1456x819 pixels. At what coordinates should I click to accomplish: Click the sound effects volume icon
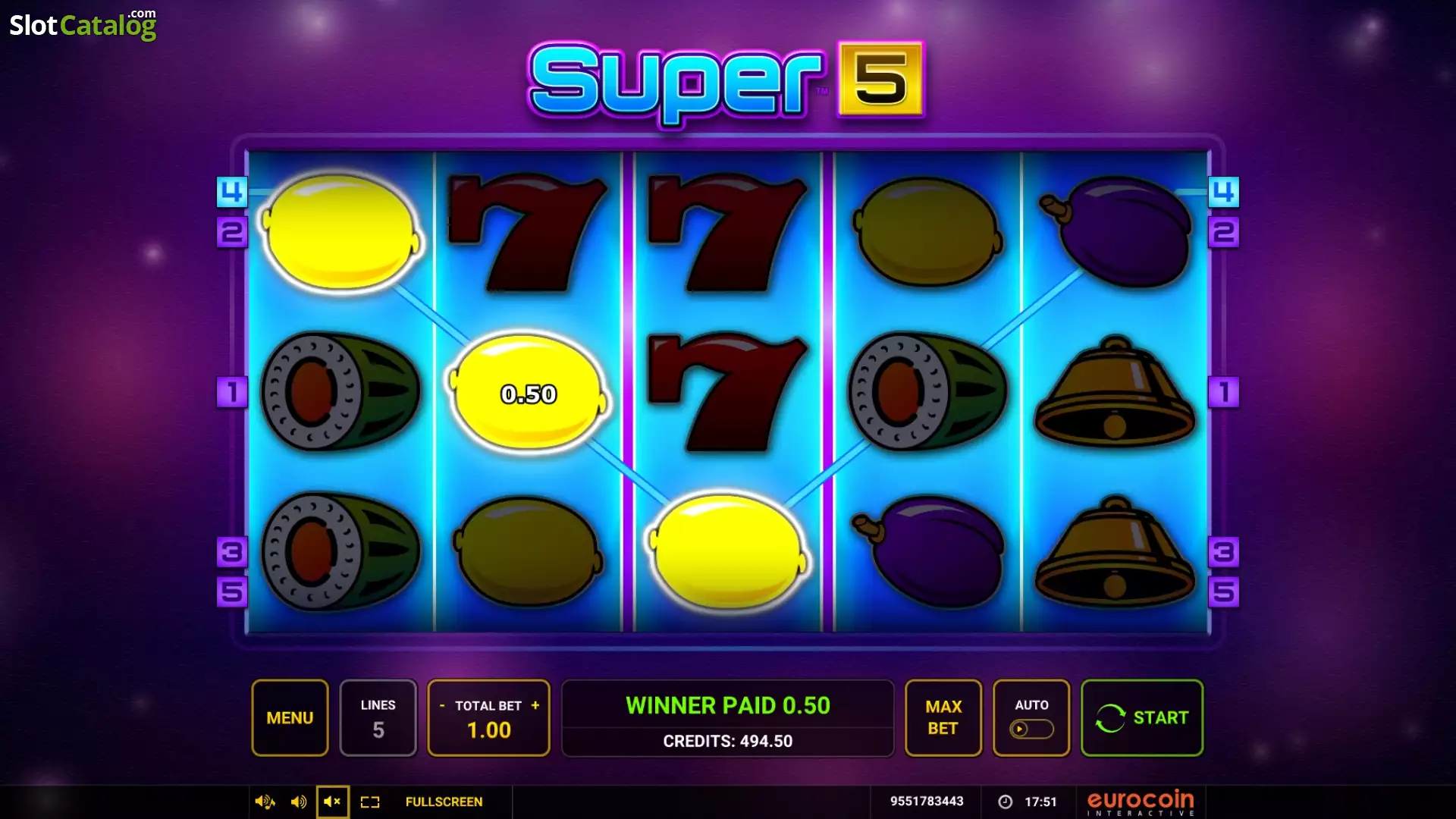pyautogui.click(x=265, y=802)
